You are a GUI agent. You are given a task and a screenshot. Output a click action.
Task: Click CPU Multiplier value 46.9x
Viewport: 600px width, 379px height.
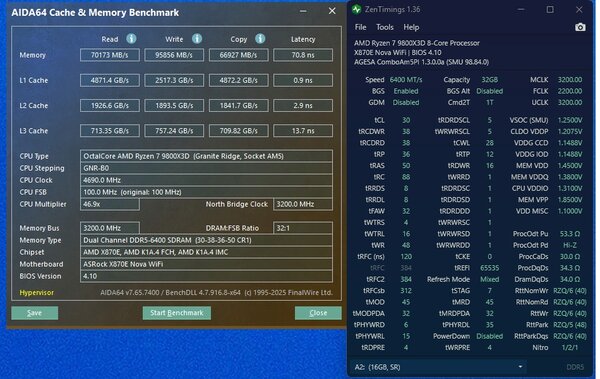[110, 204]
